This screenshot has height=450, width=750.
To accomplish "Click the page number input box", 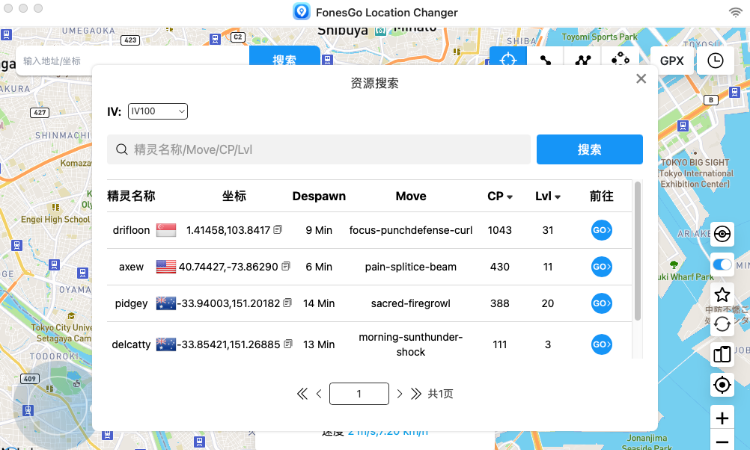I will coord(359,394).
